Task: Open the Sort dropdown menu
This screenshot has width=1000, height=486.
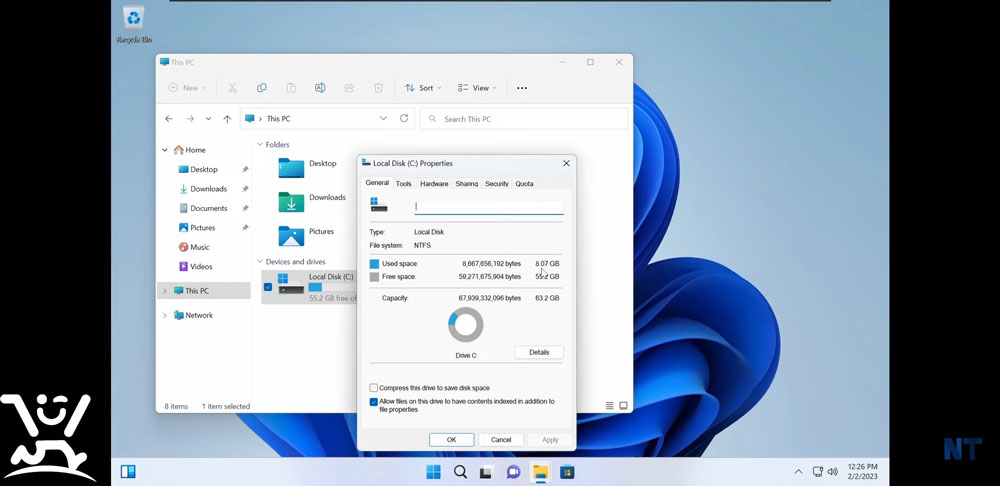Action: click(x=423, y=88)
